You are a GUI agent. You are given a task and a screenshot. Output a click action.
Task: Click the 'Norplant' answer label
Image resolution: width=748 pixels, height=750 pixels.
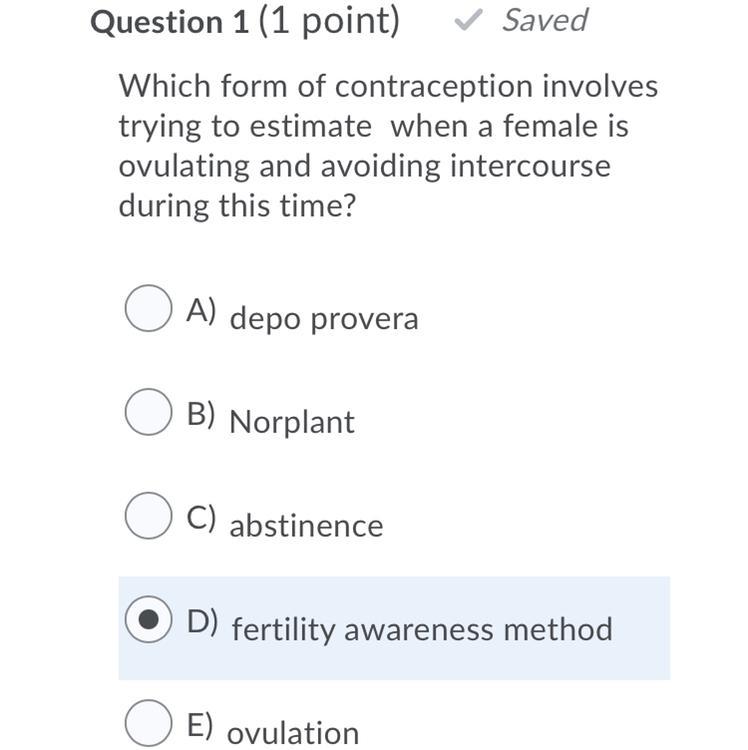point(292,422)
